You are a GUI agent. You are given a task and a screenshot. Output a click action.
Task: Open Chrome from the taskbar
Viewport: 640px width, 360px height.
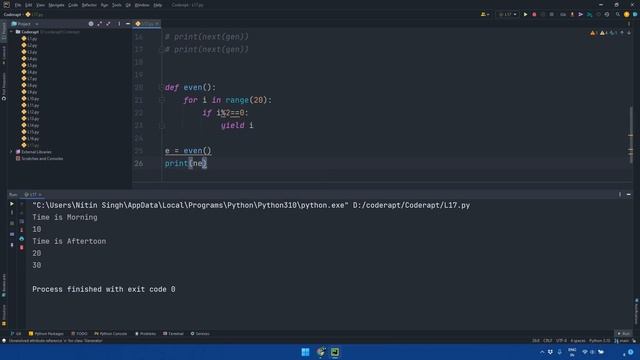[x=320, y=352]
